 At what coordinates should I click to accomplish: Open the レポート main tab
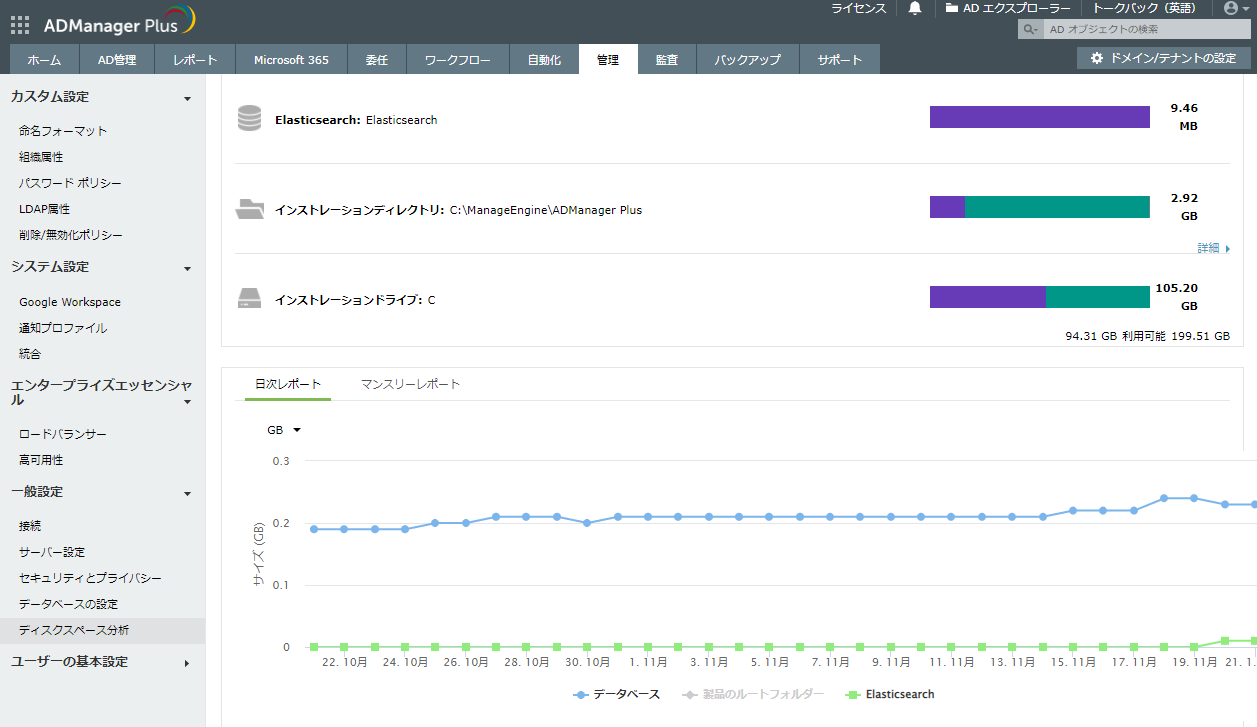194,60
